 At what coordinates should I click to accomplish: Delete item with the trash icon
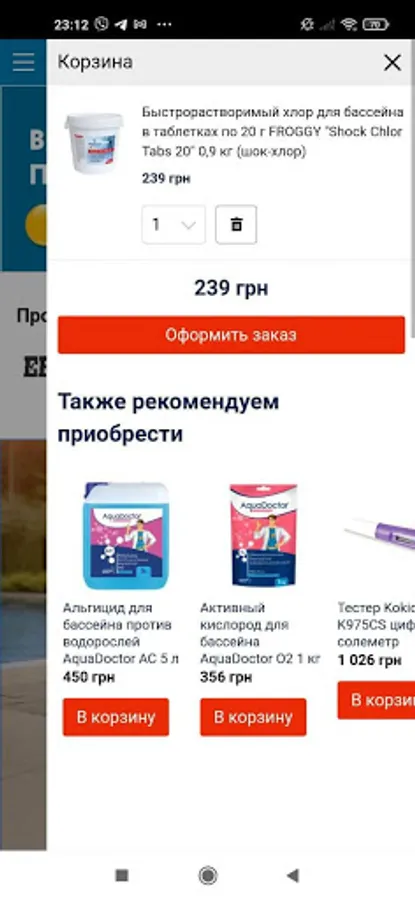coord(236,224)
